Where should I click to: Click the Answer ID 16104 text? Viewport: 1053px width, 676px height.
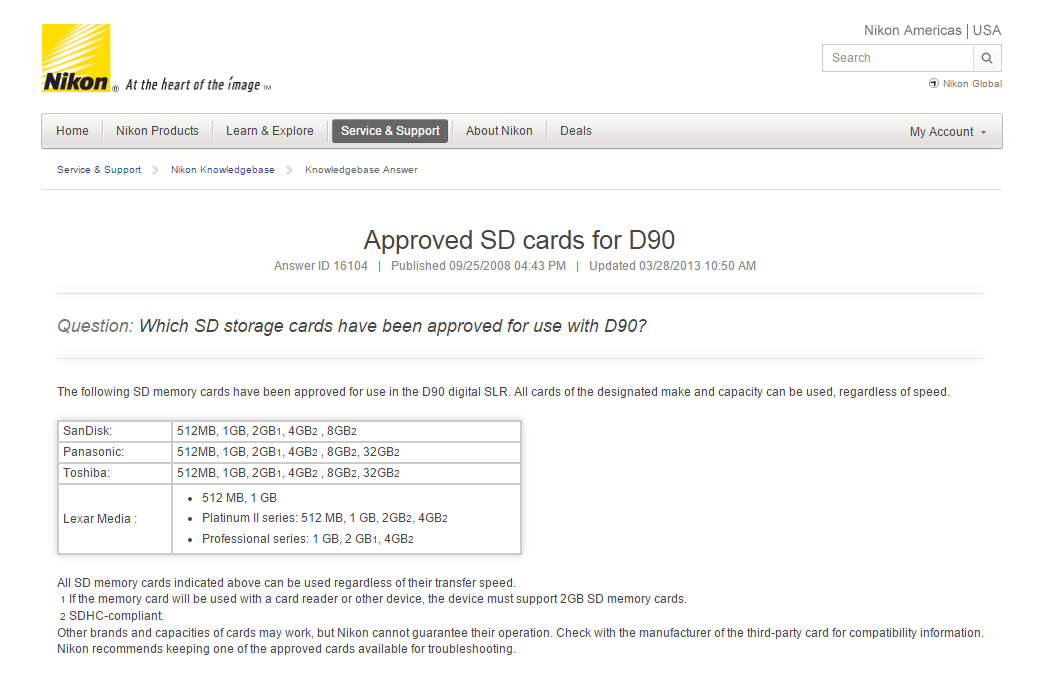pyautogui.click(x=320, y=266)
